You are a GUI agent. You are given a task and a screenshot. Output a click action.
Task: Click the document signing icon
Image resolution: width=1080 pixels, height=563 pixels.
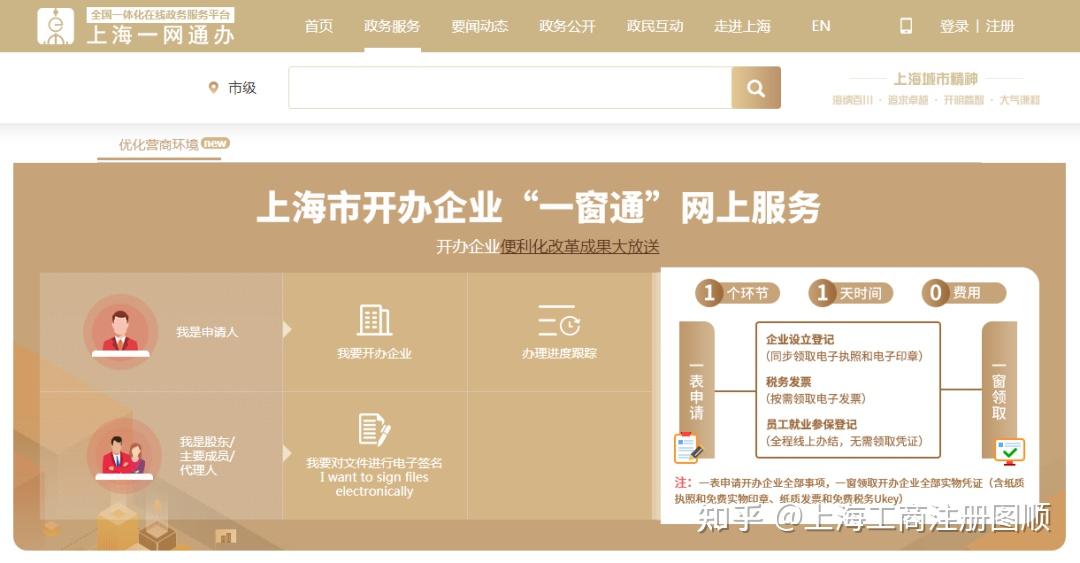(374, 429)
